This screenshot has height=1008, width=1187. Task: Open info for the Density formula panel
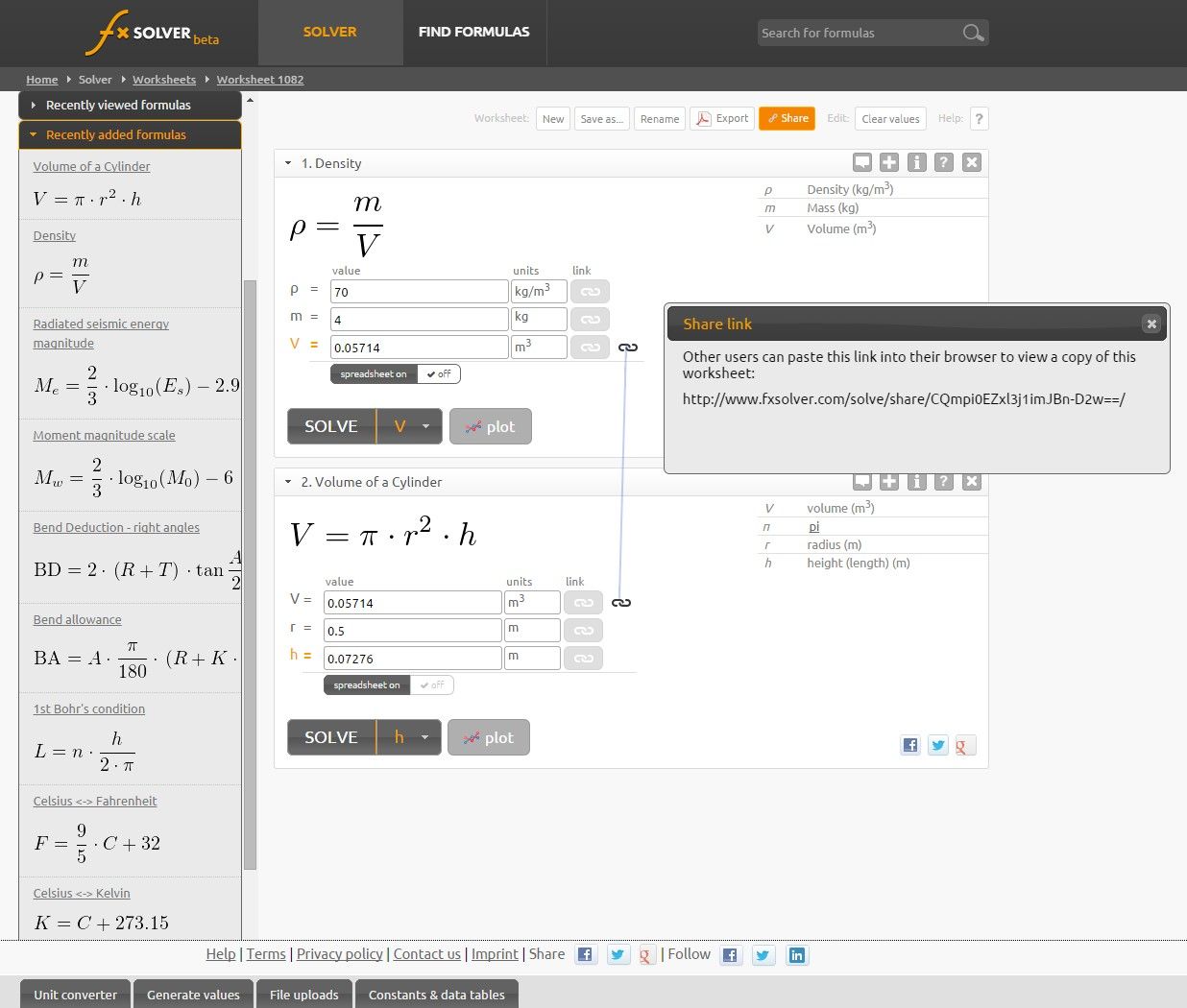[x=916, y=162]
